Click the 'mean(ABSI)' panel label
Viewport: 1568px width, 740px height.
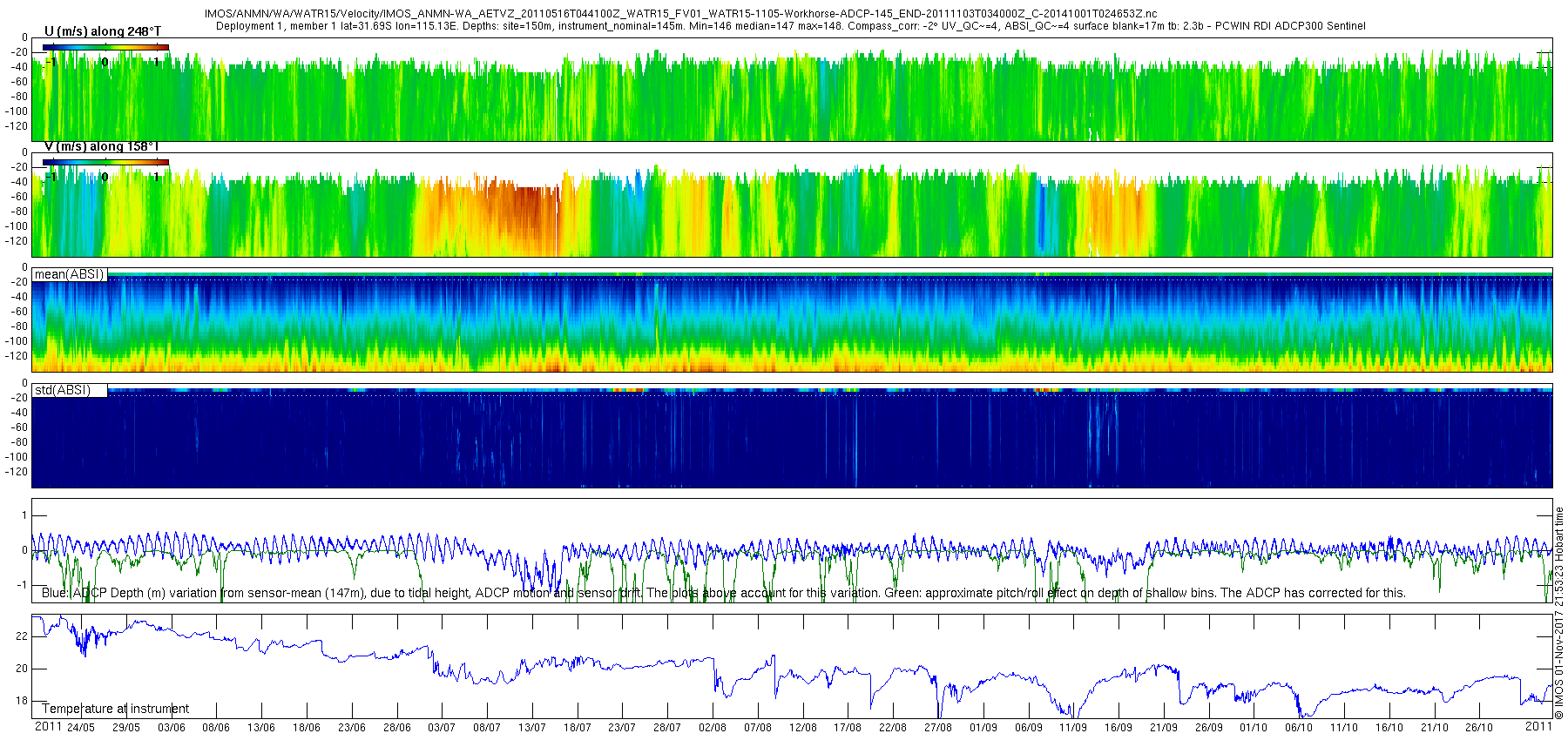(69, 274)
